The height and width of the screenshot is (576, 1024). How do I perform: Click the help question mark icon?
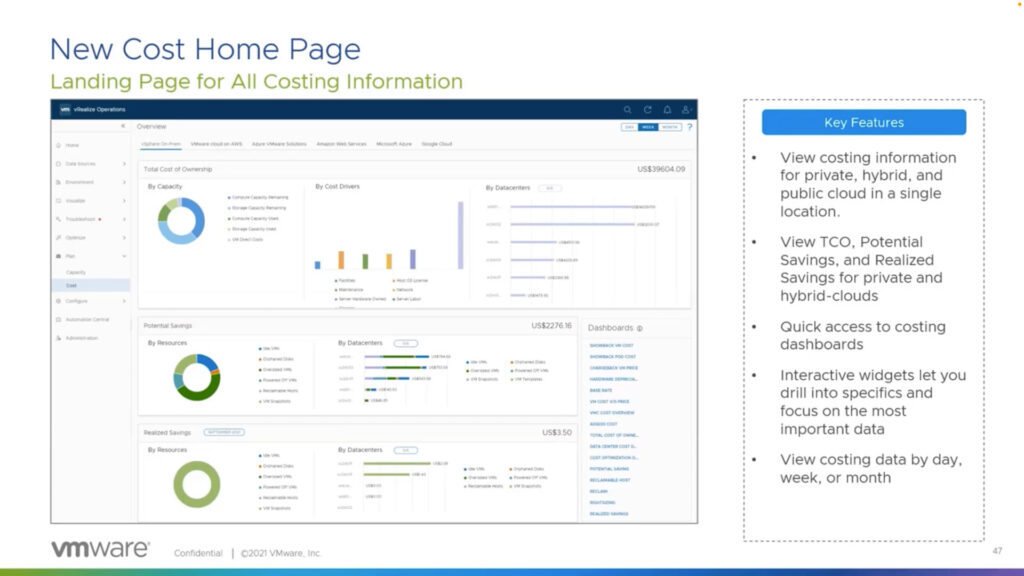[690, 127]
